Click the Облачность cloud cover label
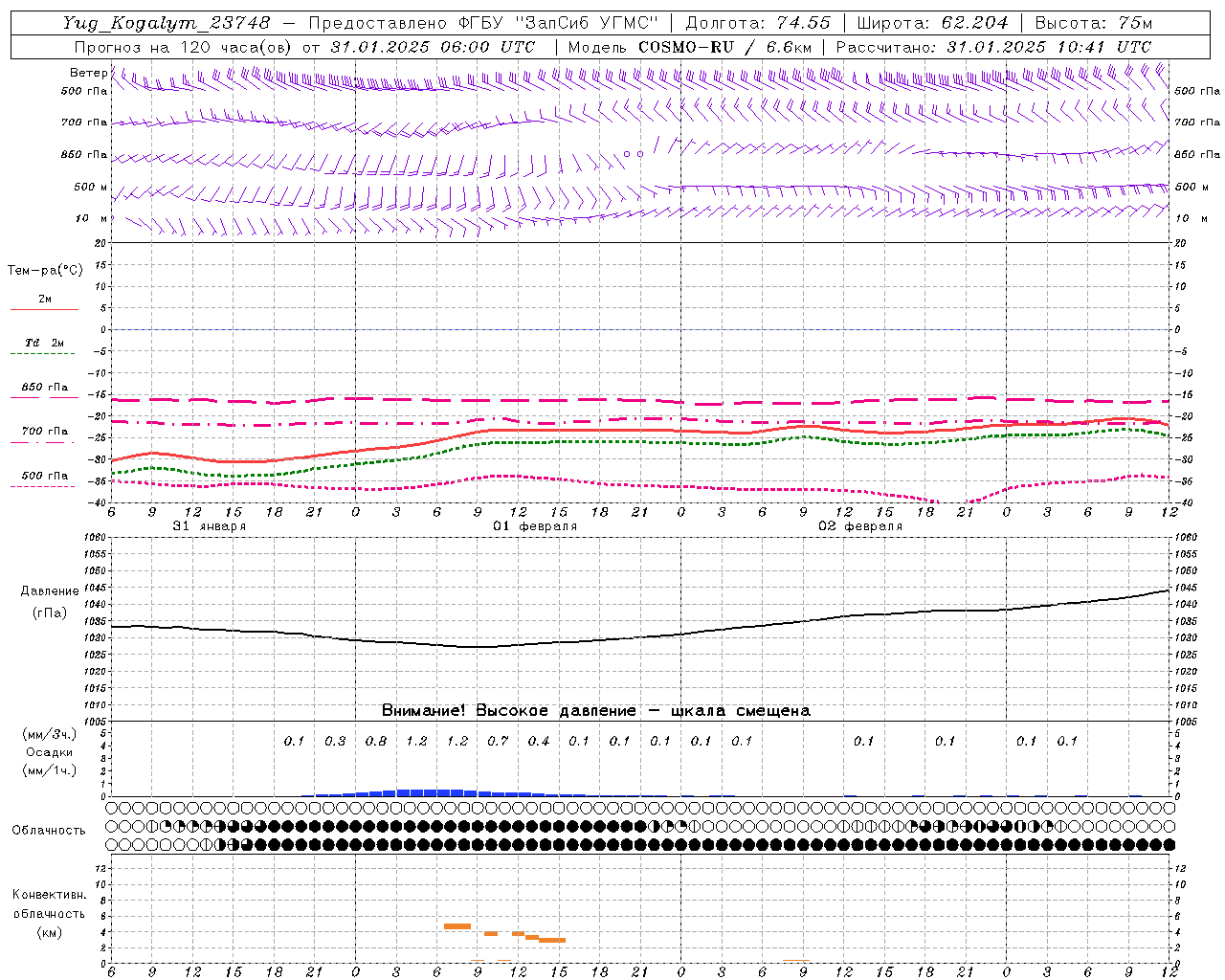Screen dimensions: 1225x980 49,830
